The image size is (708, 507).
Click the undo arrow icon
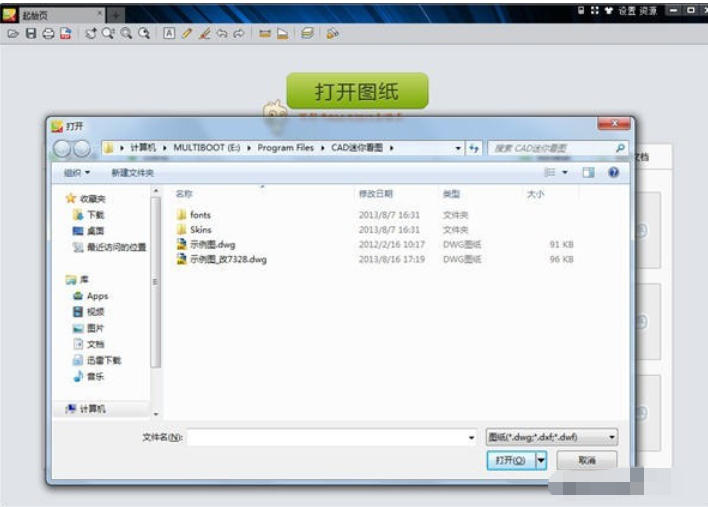point(222,33)
